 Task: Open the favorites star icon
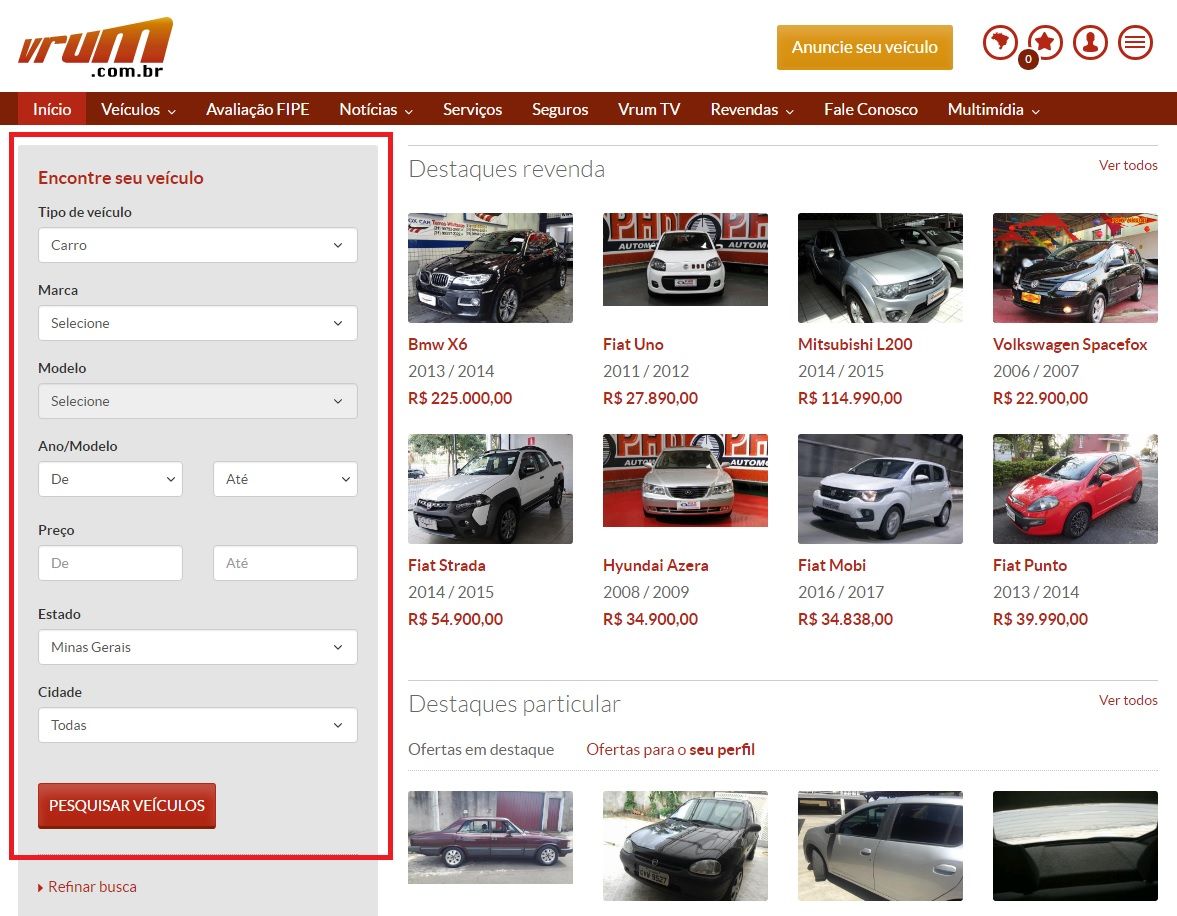coord(1046,43)
